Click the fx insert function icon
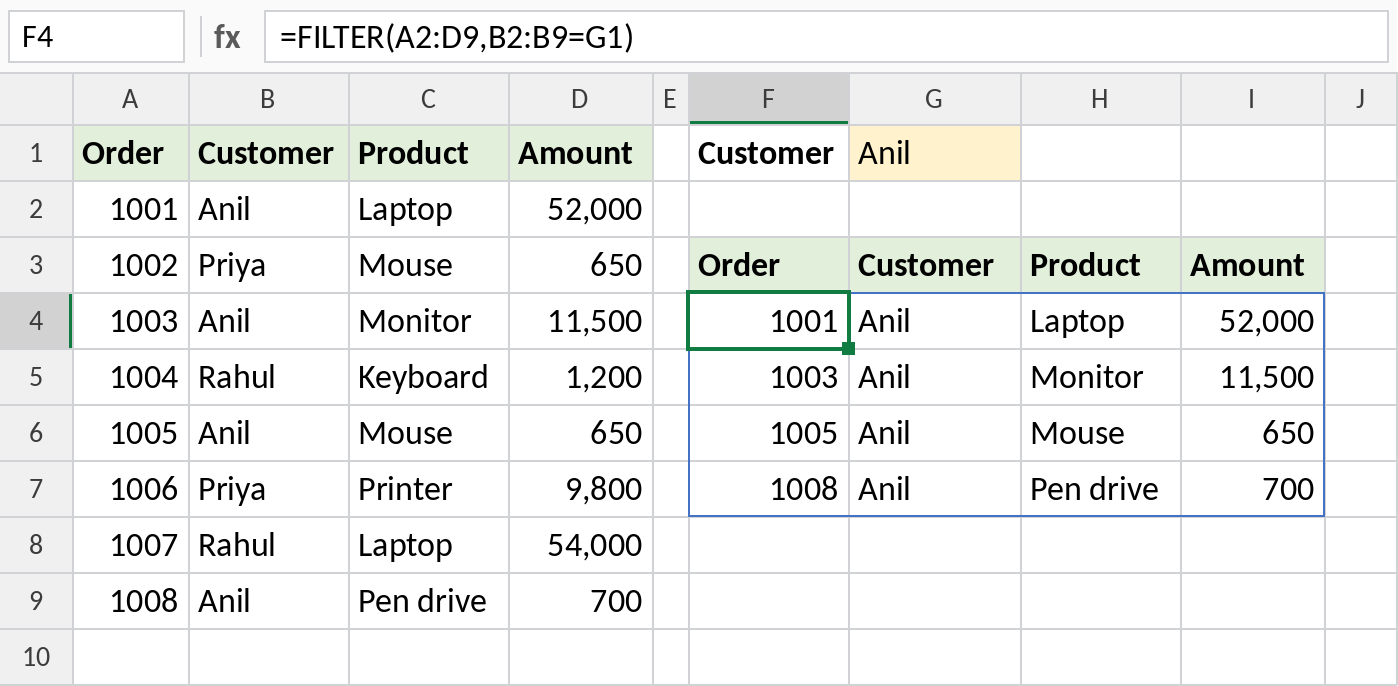Viewport: 1398px width, 686px height. click(227, 38)
